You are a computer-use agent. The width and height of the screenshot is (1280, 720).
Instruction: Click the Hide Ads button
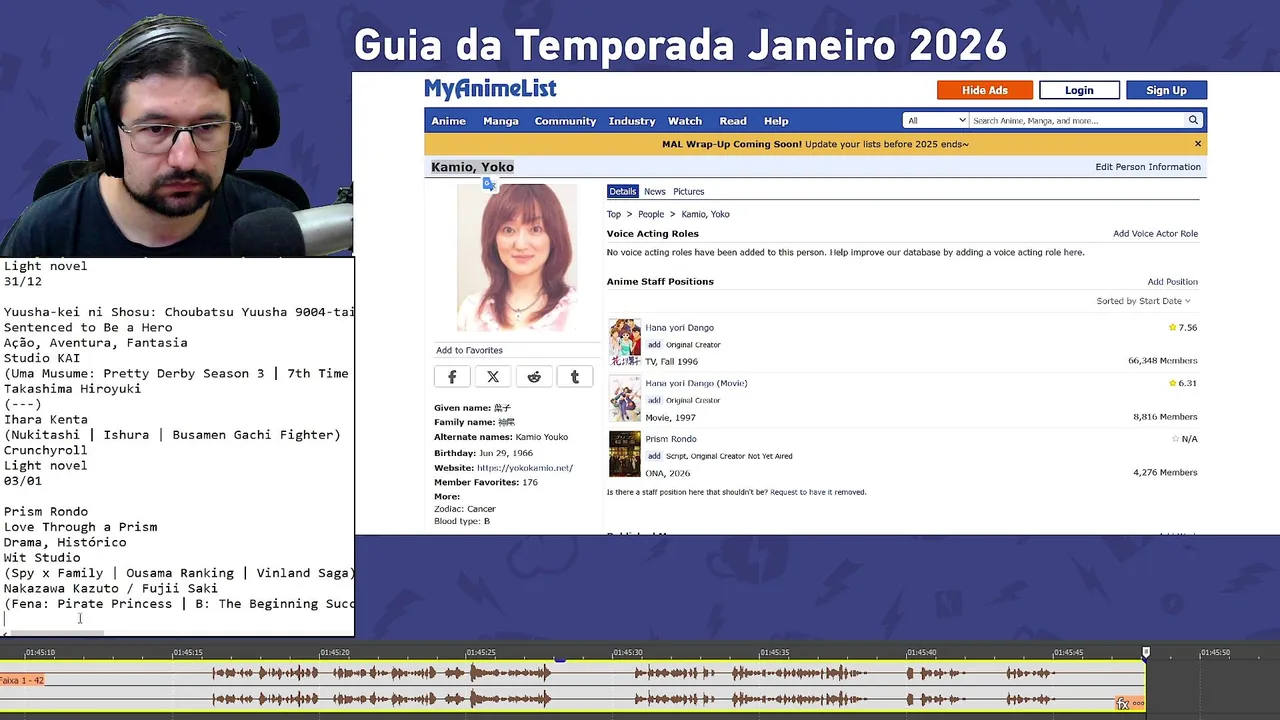point(984,90)
